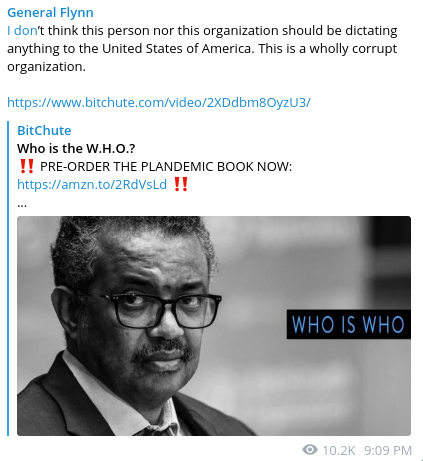423x461 pixels.
Task: Open the black-and-white video preview thumbnail
Action: tap(214, 326)
